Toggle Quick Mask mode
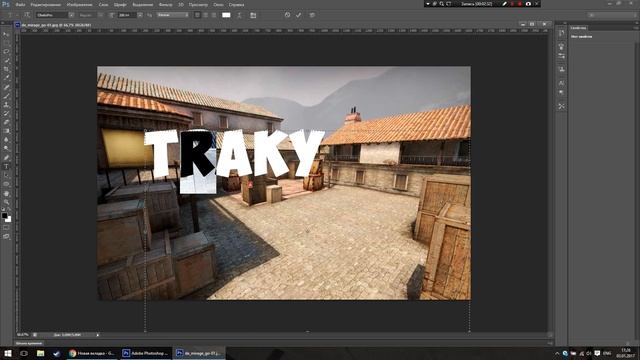The image size is (640, 360). pyautogui.click(x=6, y=228)
